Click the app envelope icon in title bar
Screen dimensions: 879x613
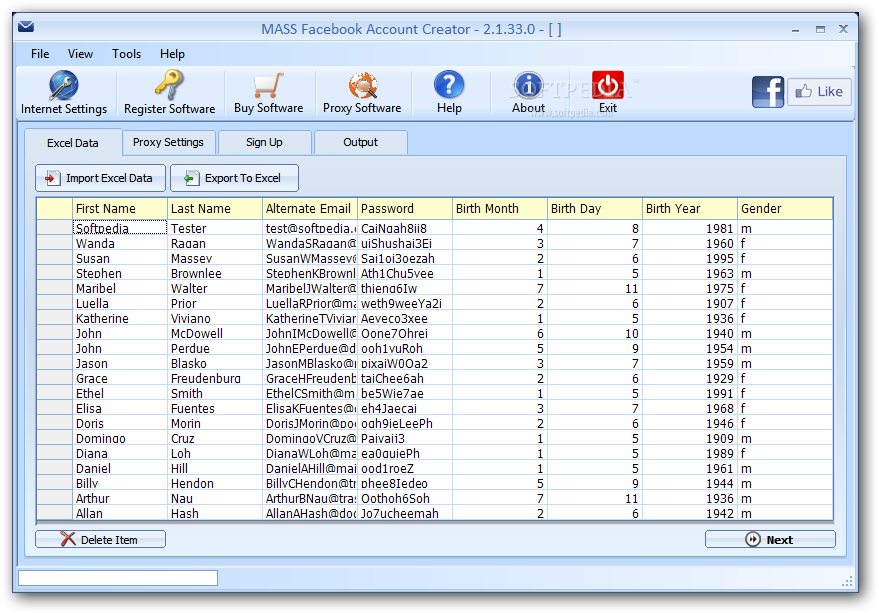click(x=26, y=26)
